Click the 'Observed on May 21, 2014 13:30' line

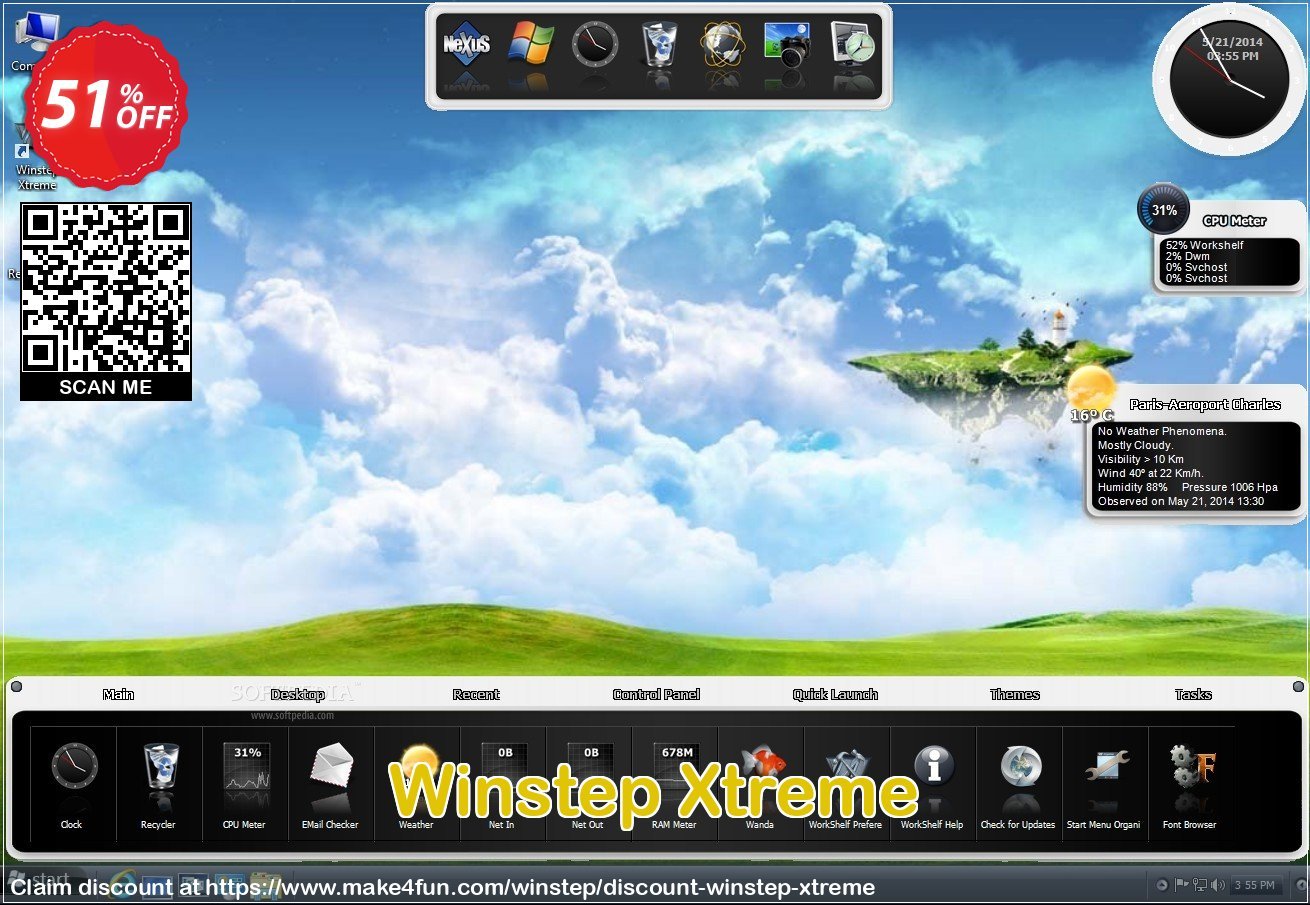click(x=1181, y=501)
